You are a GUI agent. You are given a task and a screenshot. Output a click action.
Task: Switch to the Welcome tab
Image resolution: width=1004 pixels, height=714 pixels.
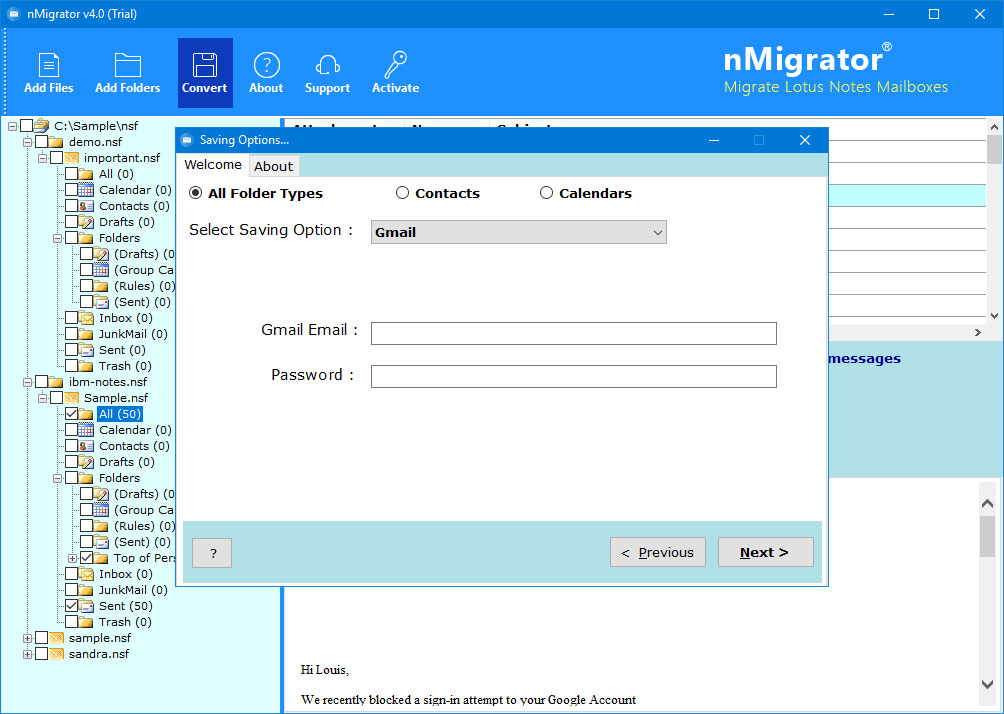(x=213, y=165)
